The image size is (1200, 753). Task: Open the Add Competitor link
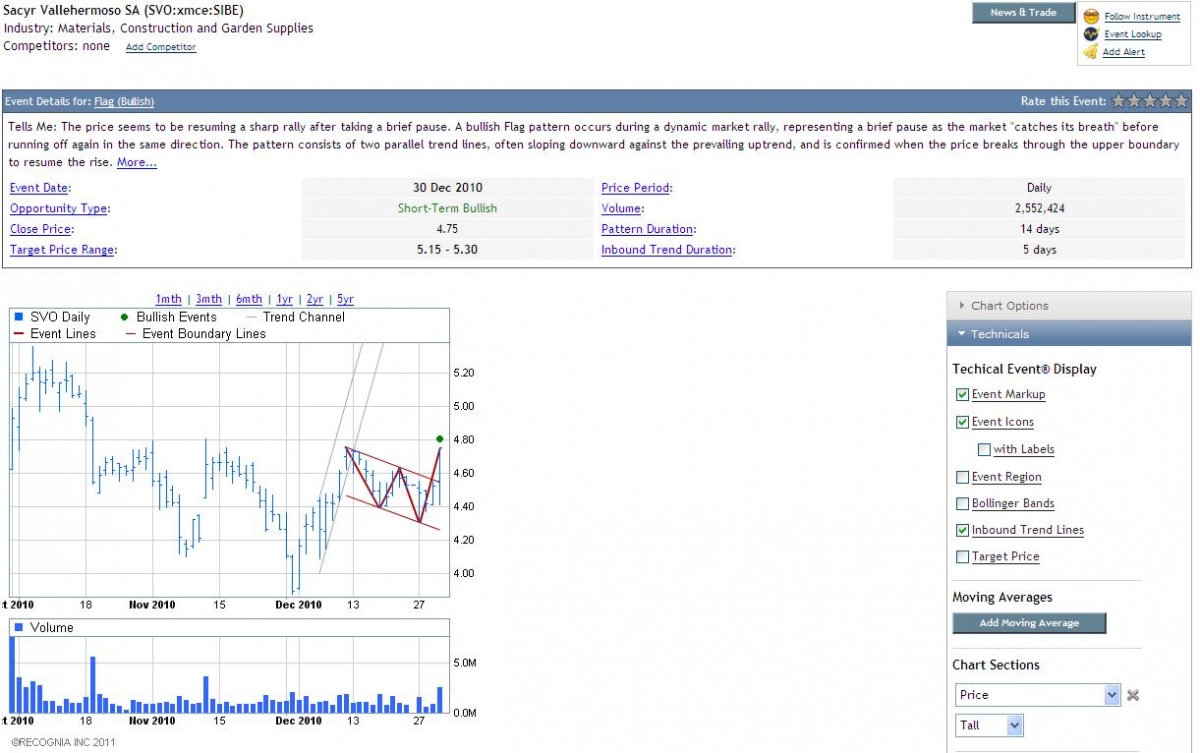coord(161,47)
